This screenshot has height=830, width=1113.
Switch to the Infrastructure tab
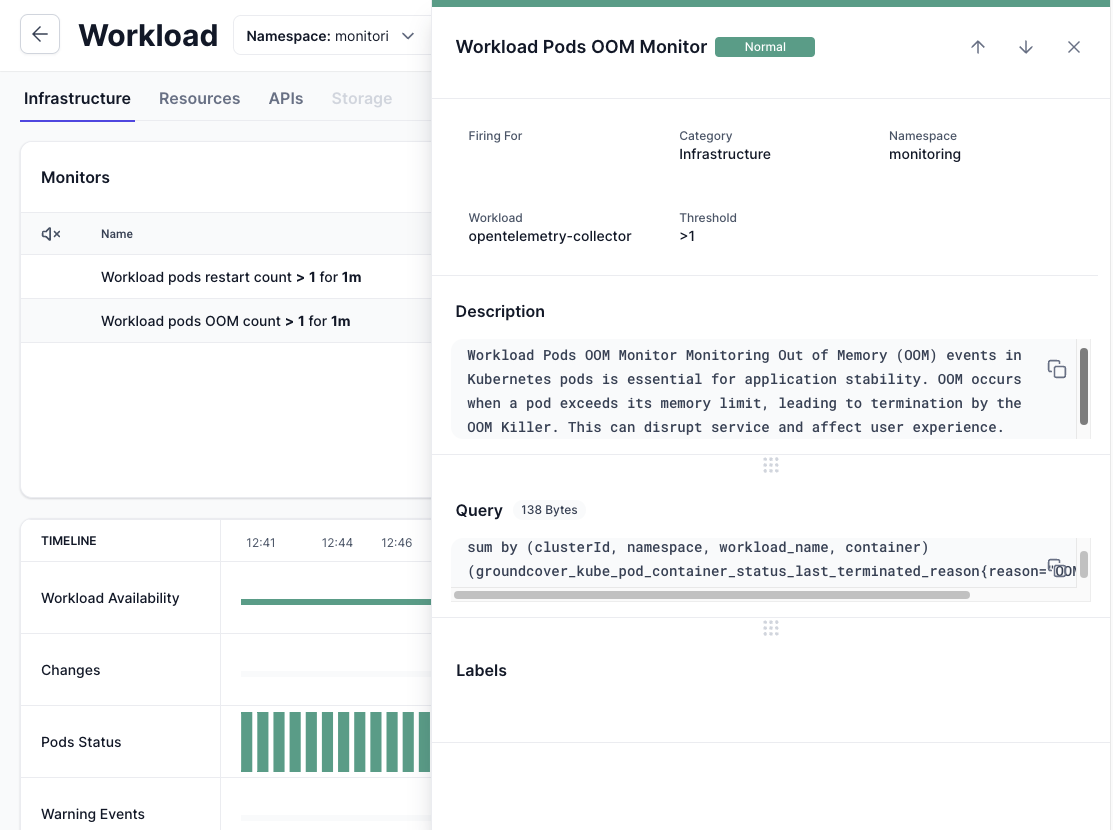click(x=77, y=99)
